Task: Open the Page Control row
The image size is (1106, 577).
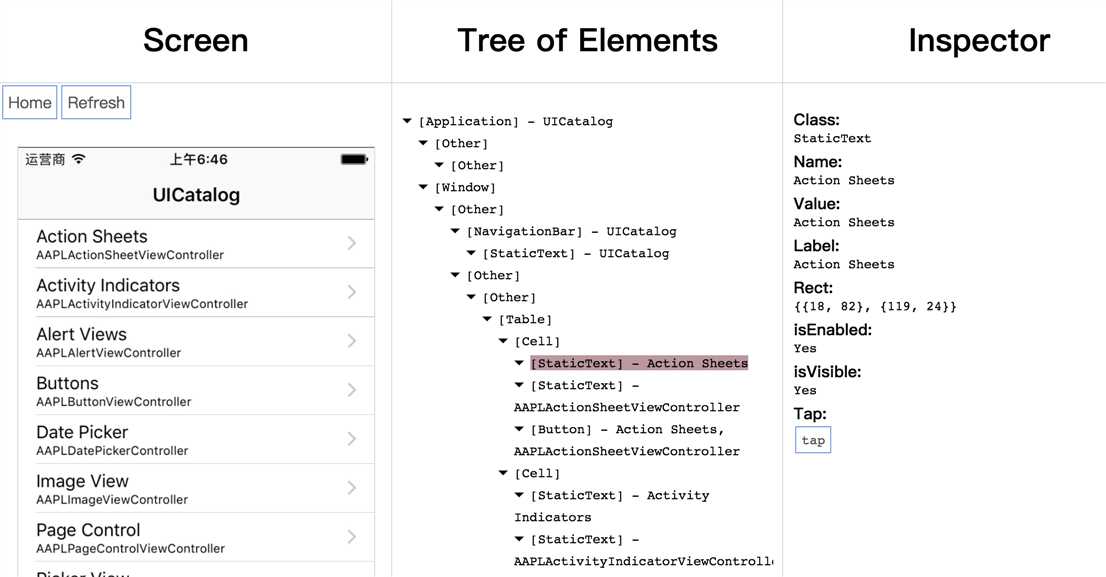Action: coord(196,537)
